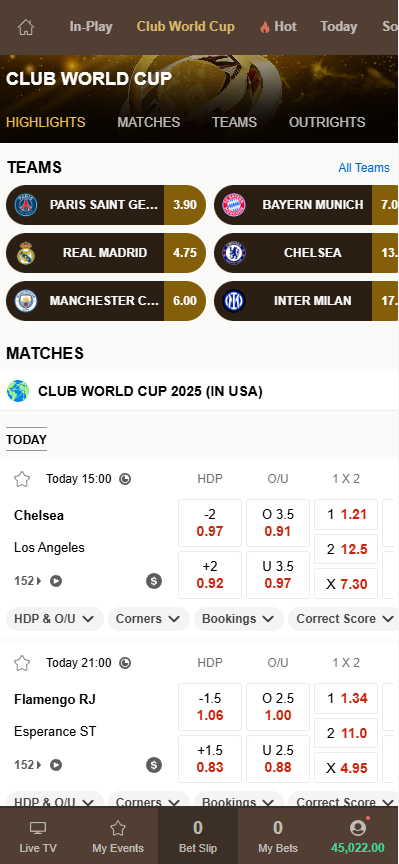Play live stream icon for Chelsea match
The width and height of the screenshot is (399, 864).
tap(56, 581)
